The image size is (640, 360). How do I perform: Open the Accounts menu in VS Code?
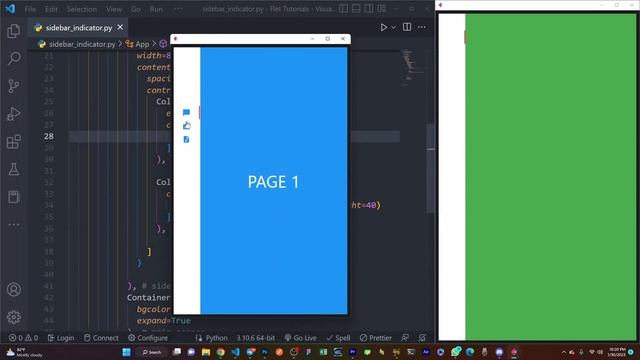tap(13, 289)
